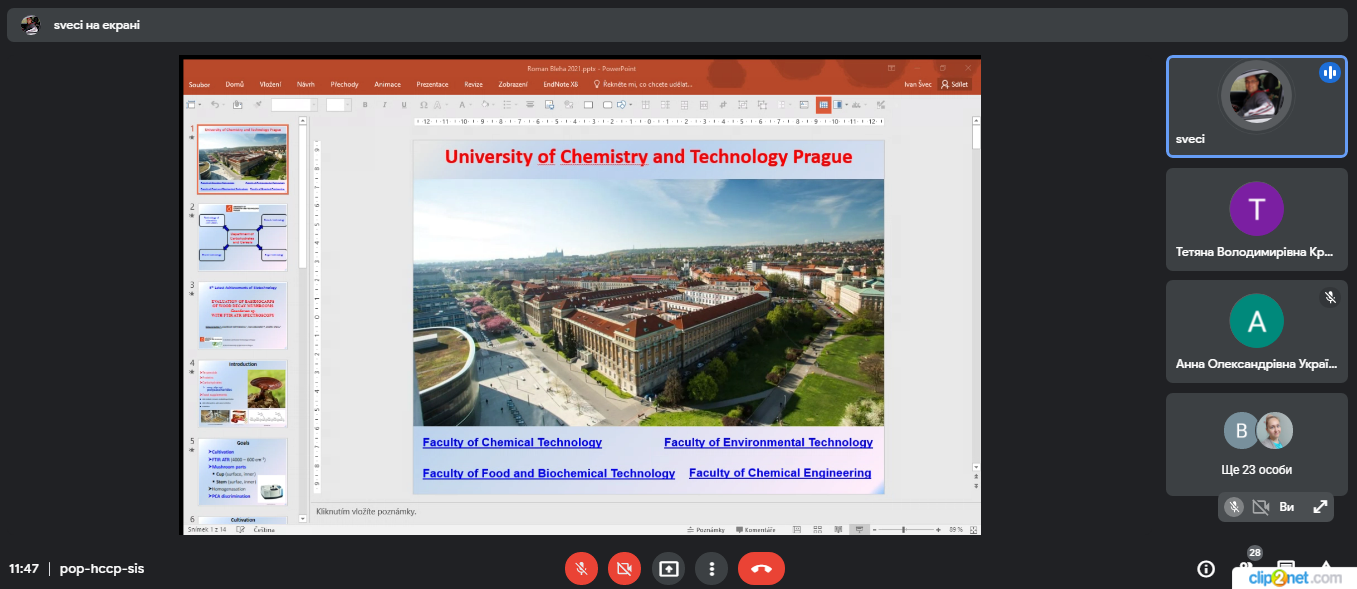The height and width of the screenshot is (589, 1357).
Task: Click the Ivan Švec account name
Action: coord(918,84)
